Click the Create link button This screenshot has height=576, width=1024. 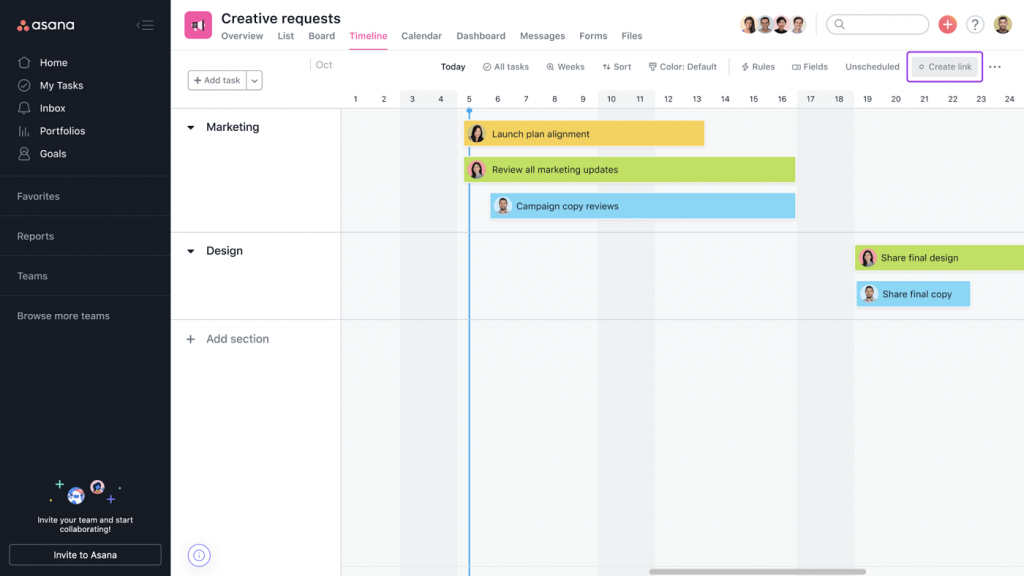944,67
